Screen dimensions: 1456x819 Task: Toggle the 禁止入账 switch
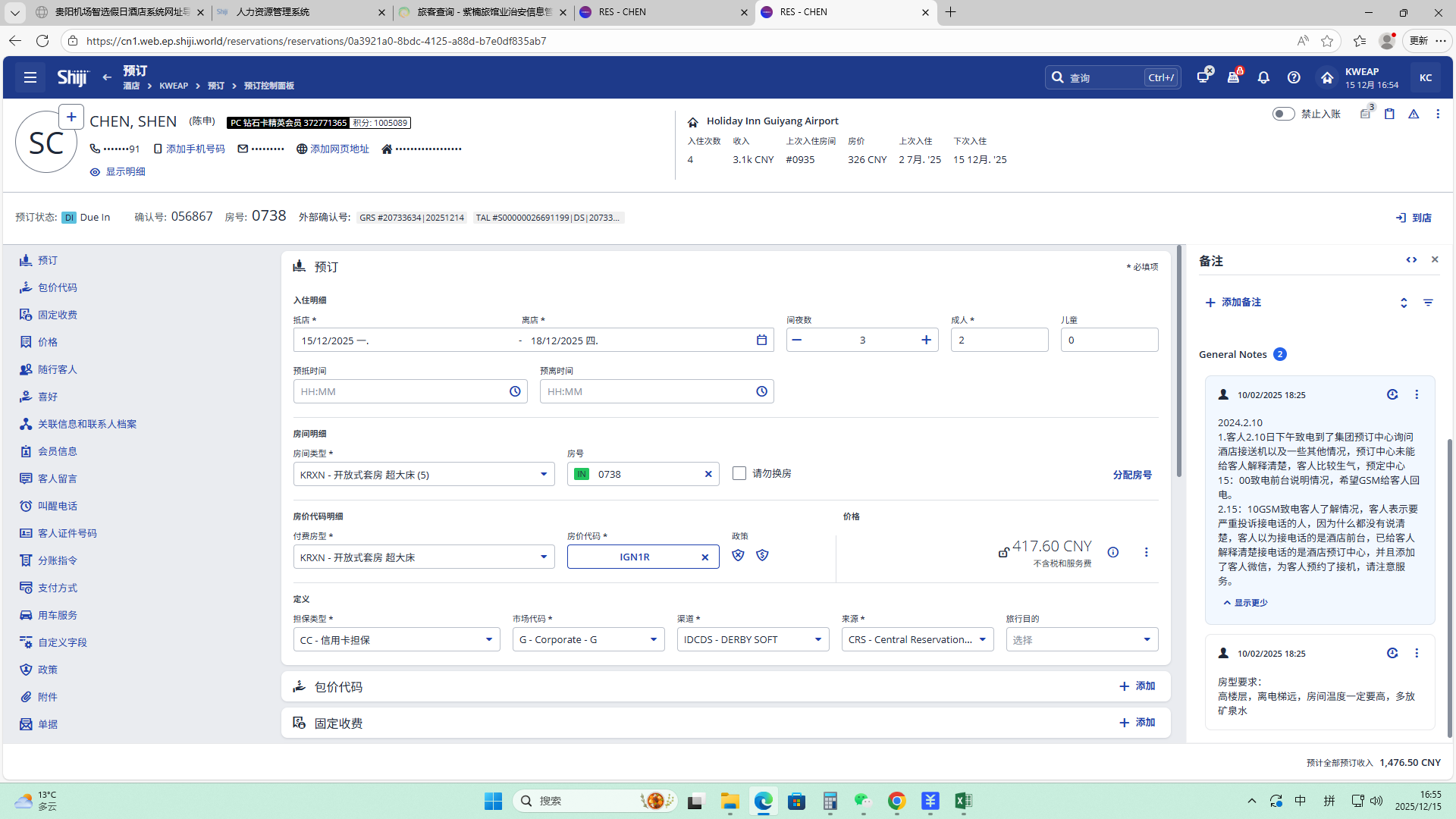click(x=1283, y=114)
